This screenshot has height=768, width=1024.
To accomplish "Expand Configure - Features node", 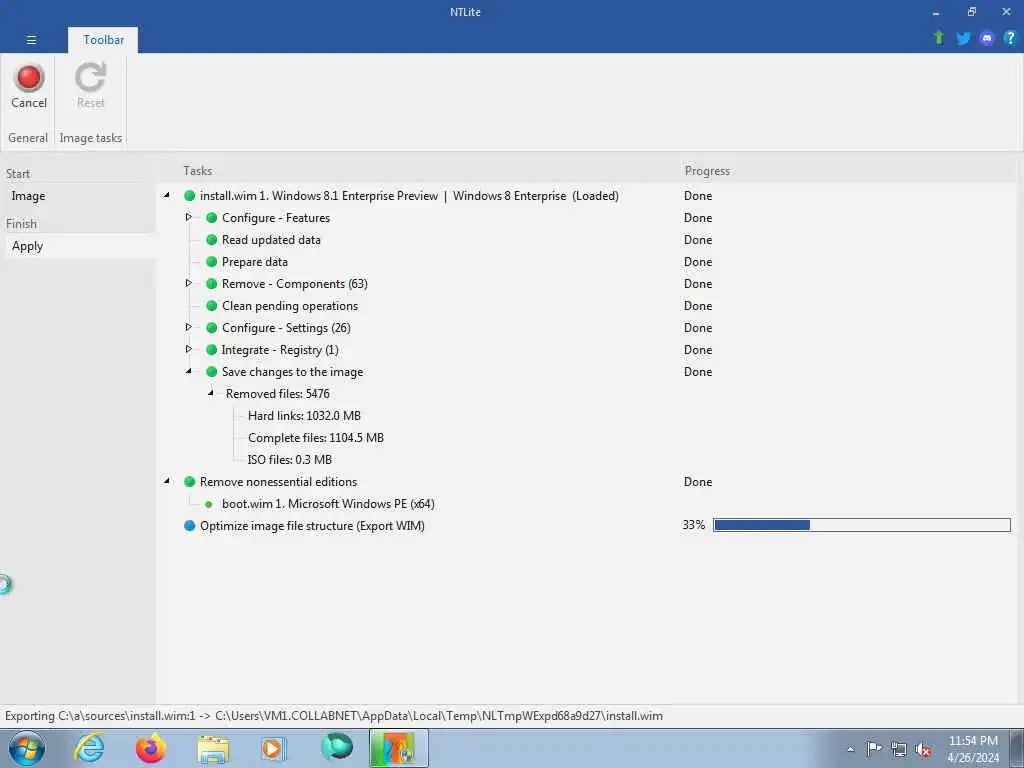I will pyautogui.click(x=189, y=217).
